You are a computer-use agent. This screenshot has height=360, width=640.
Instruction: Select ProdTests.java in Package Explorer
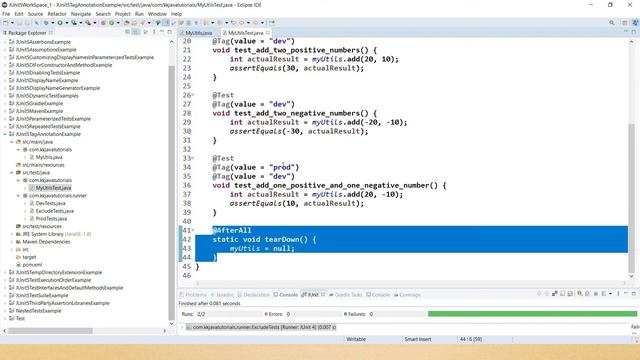(51, 219)
